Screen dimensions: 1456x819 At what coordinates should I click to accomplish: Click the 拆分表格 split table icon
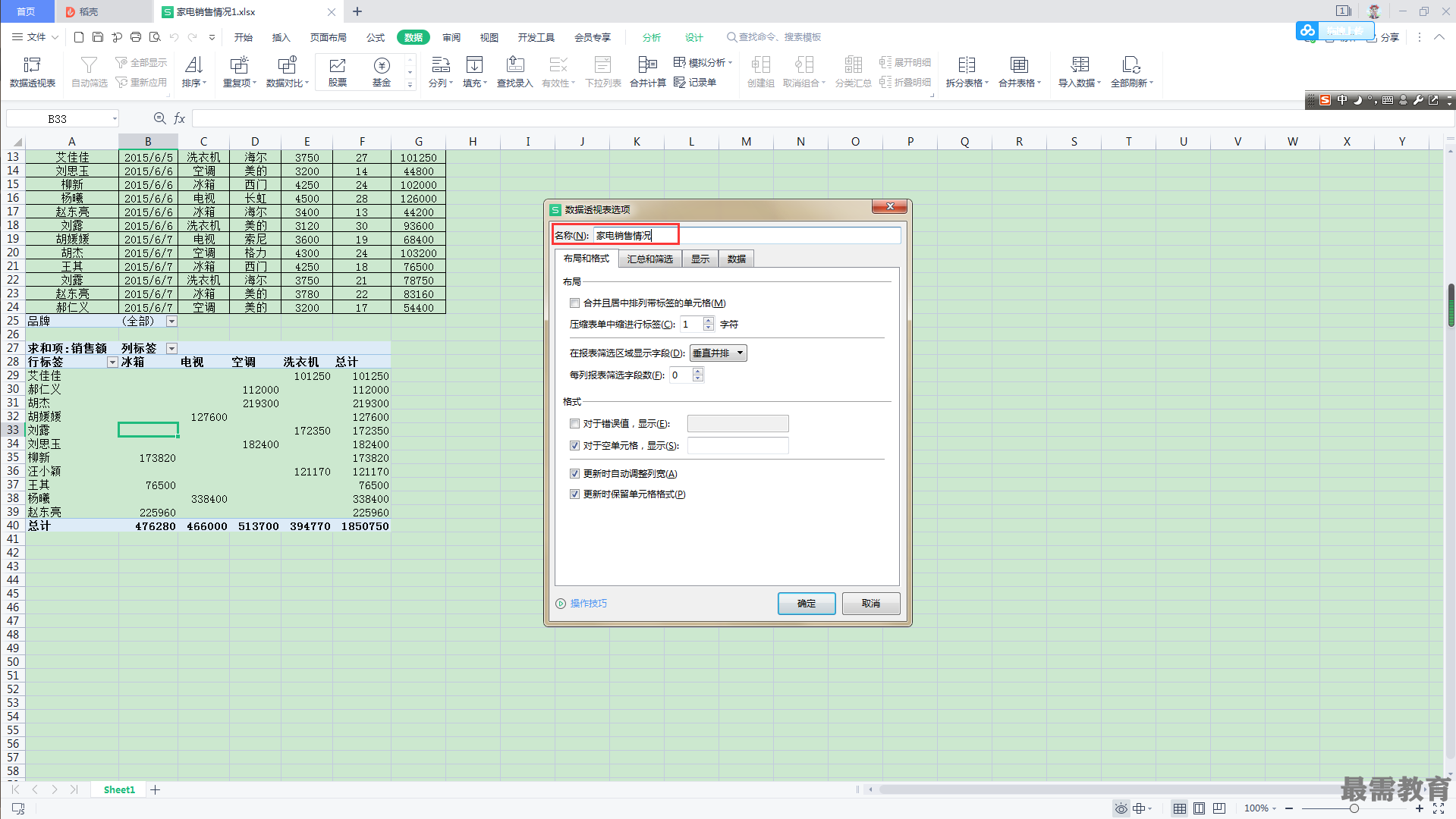[x=967, y=65]
